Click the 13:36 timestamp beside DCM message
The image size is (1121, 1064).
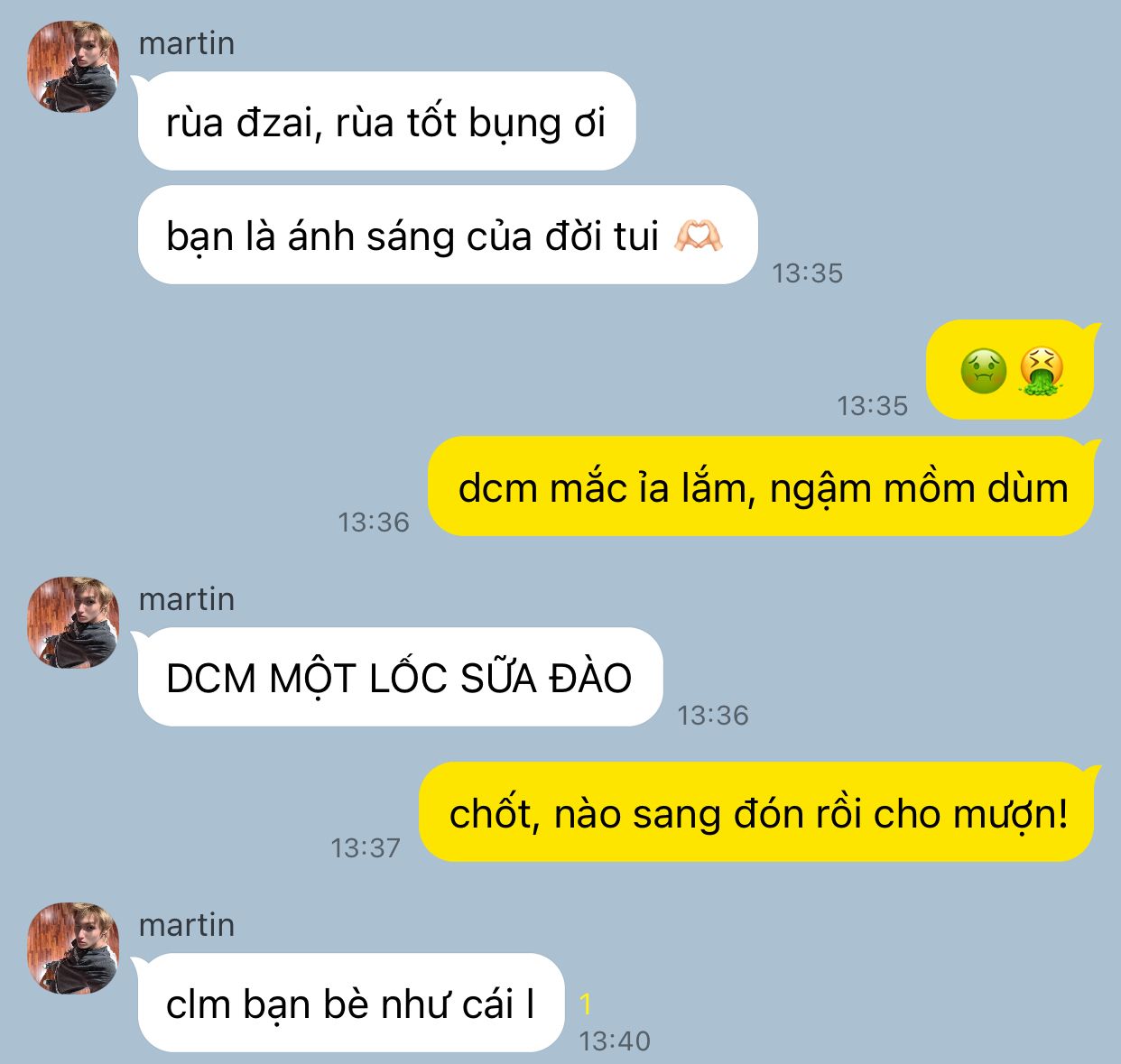click(x=713, y=715)
